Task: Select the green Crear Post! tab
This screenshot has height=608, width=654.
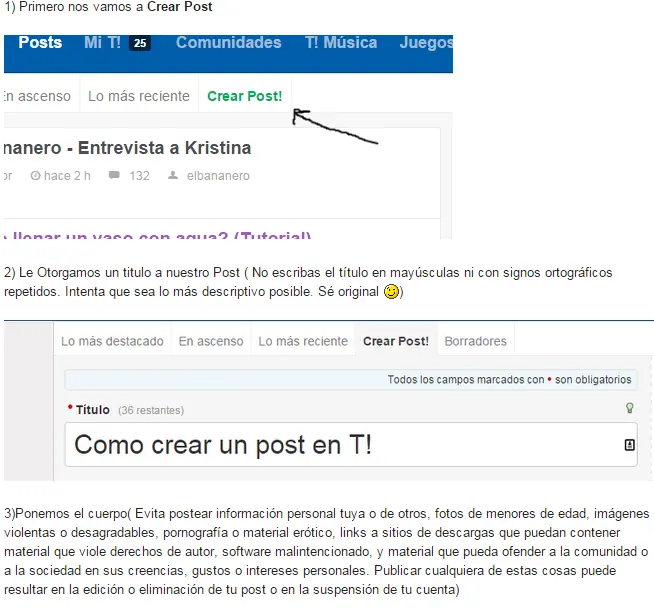Action: (245, 96)
